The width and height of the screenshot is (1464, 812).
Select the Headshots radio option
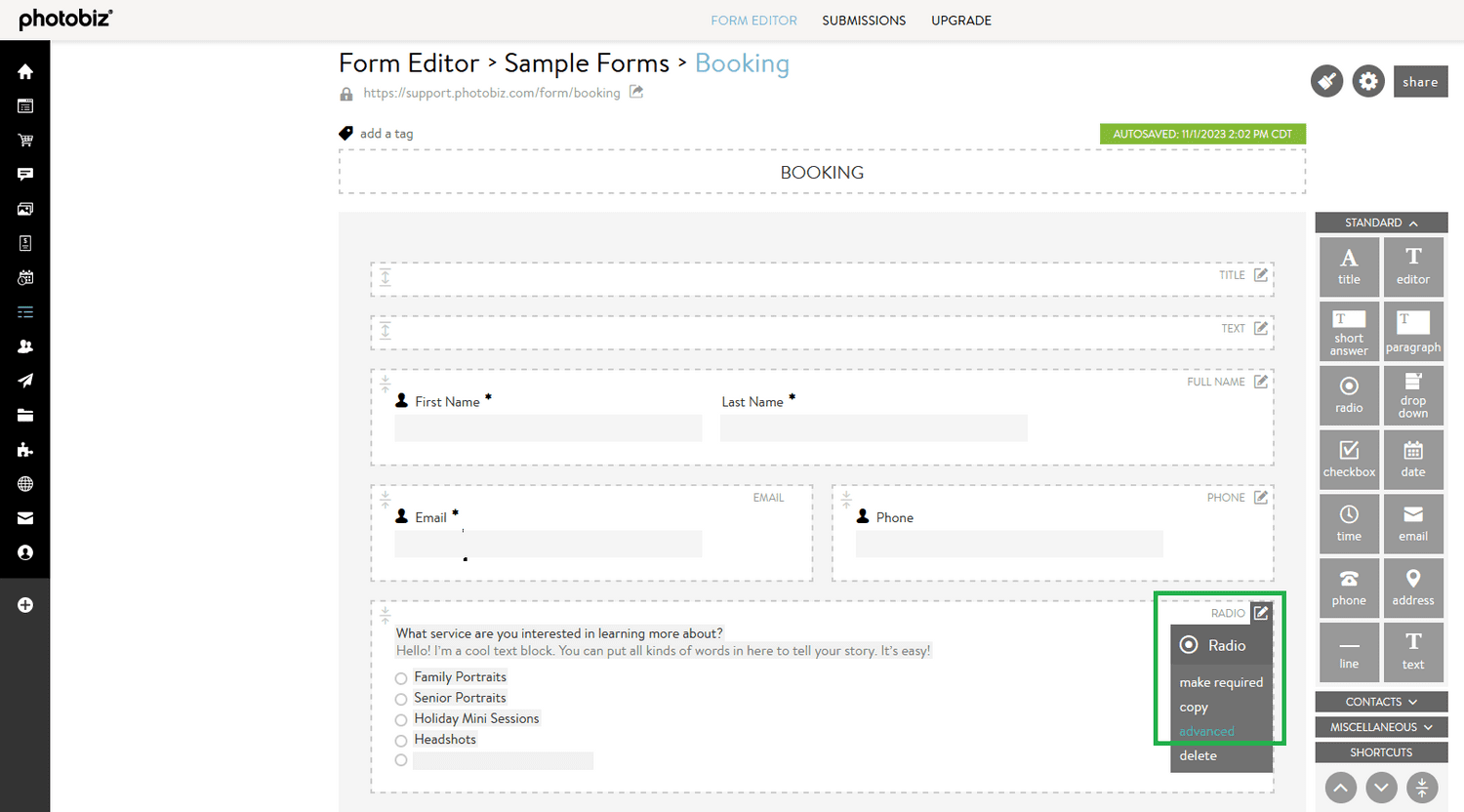(401, 741)
